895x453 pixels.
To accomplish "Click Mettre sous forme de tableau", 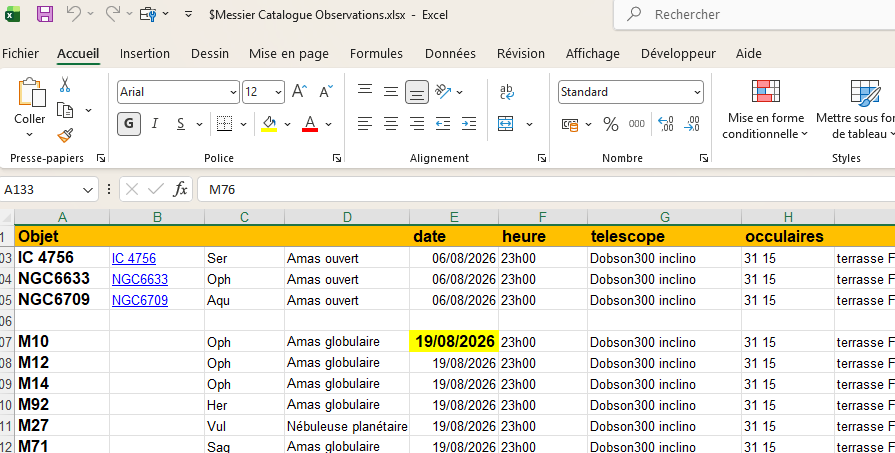I will 856,110.
